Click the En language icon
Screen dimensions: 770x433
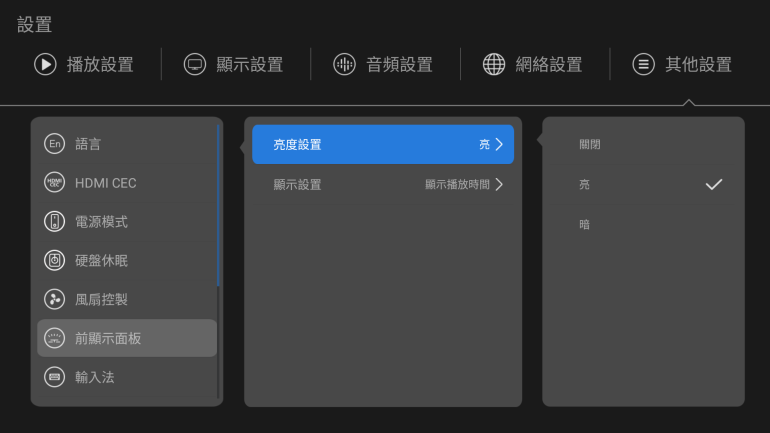pos(55,144)
